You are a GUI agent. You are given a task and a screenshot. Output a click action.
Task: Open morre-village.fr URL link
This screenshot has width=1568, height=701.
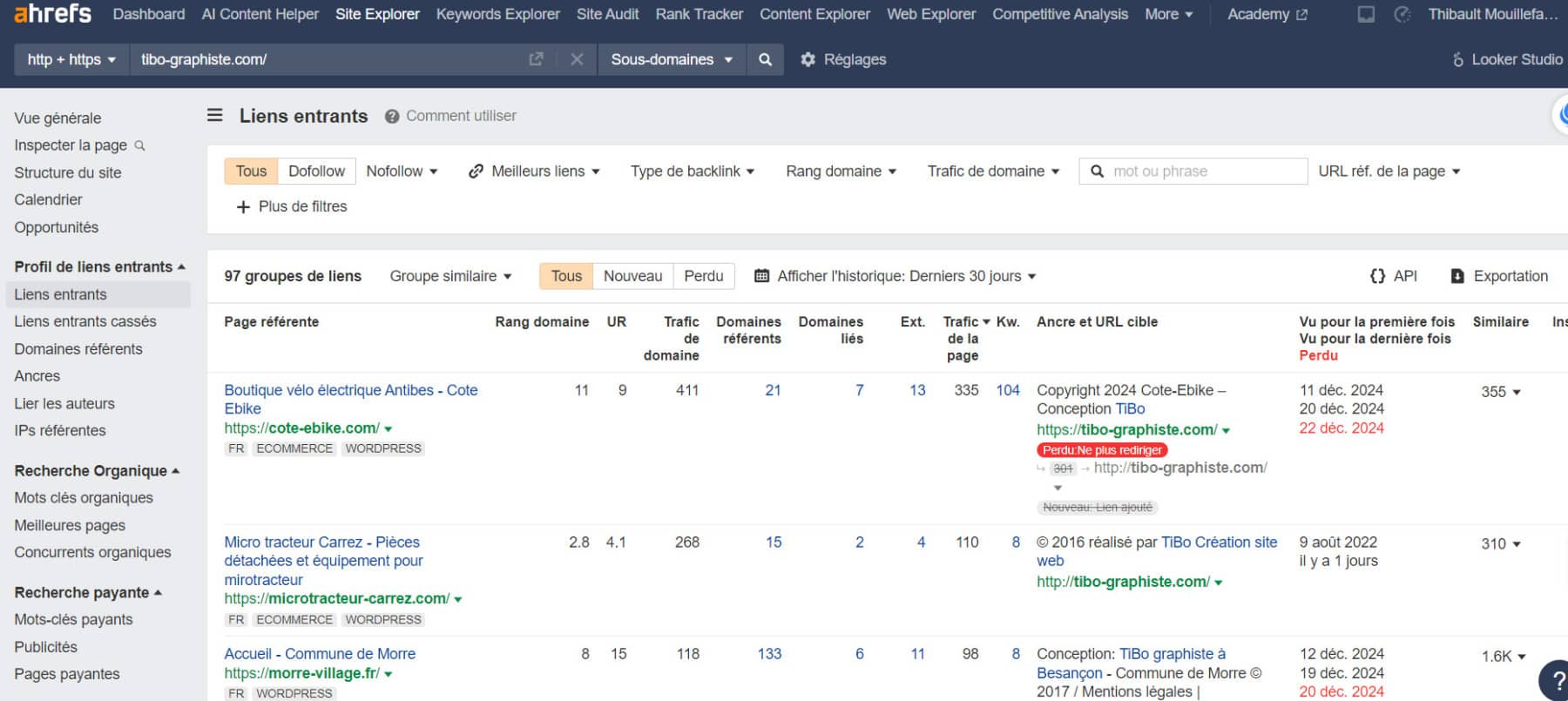(301, 673)
